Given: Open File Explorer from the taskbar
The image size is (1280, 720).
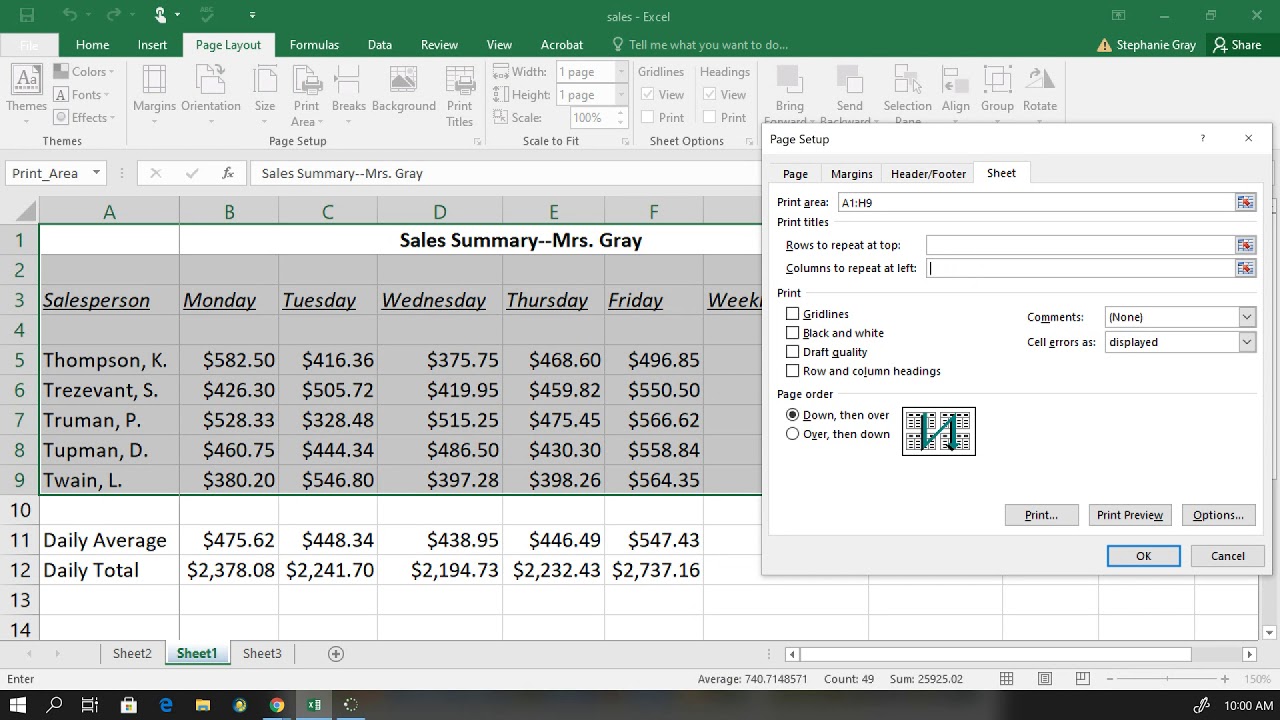Looking at the screenshot, I should tap(203, 705).
